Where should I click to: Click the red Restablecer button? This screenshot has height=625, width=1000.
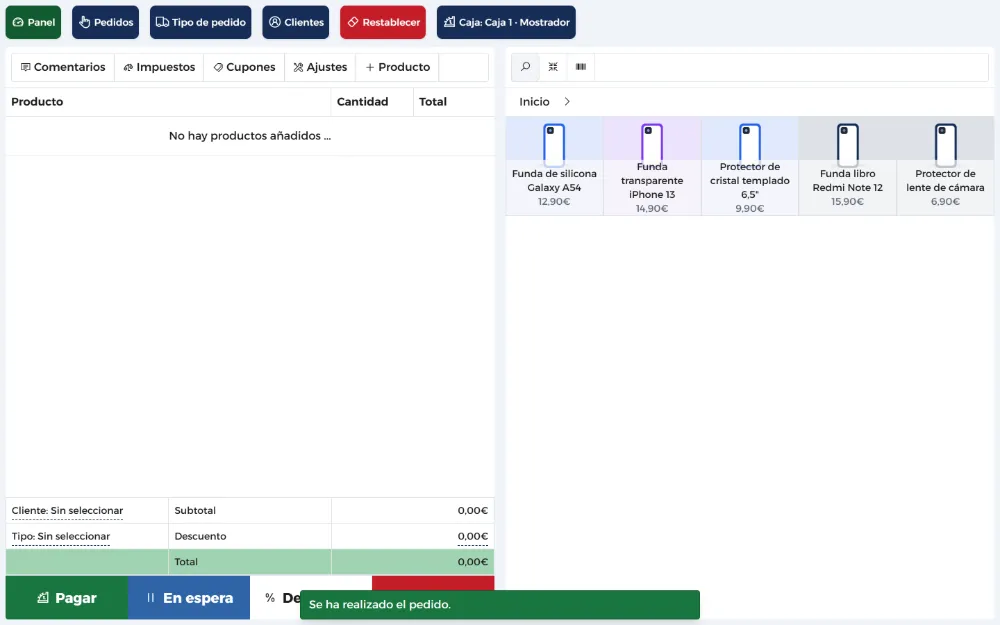[383, 22]
